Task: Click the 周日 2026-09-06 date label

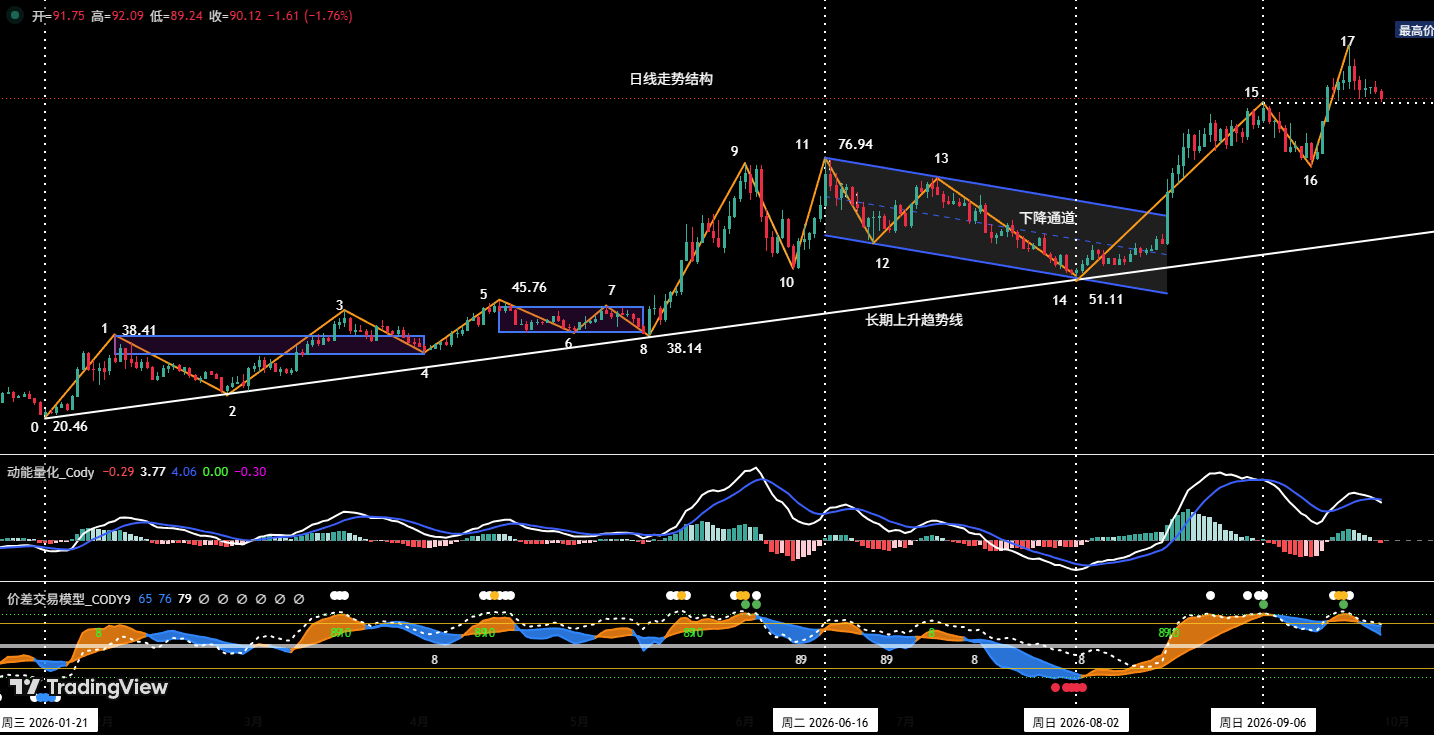Action: click(x=1263, y=722)
